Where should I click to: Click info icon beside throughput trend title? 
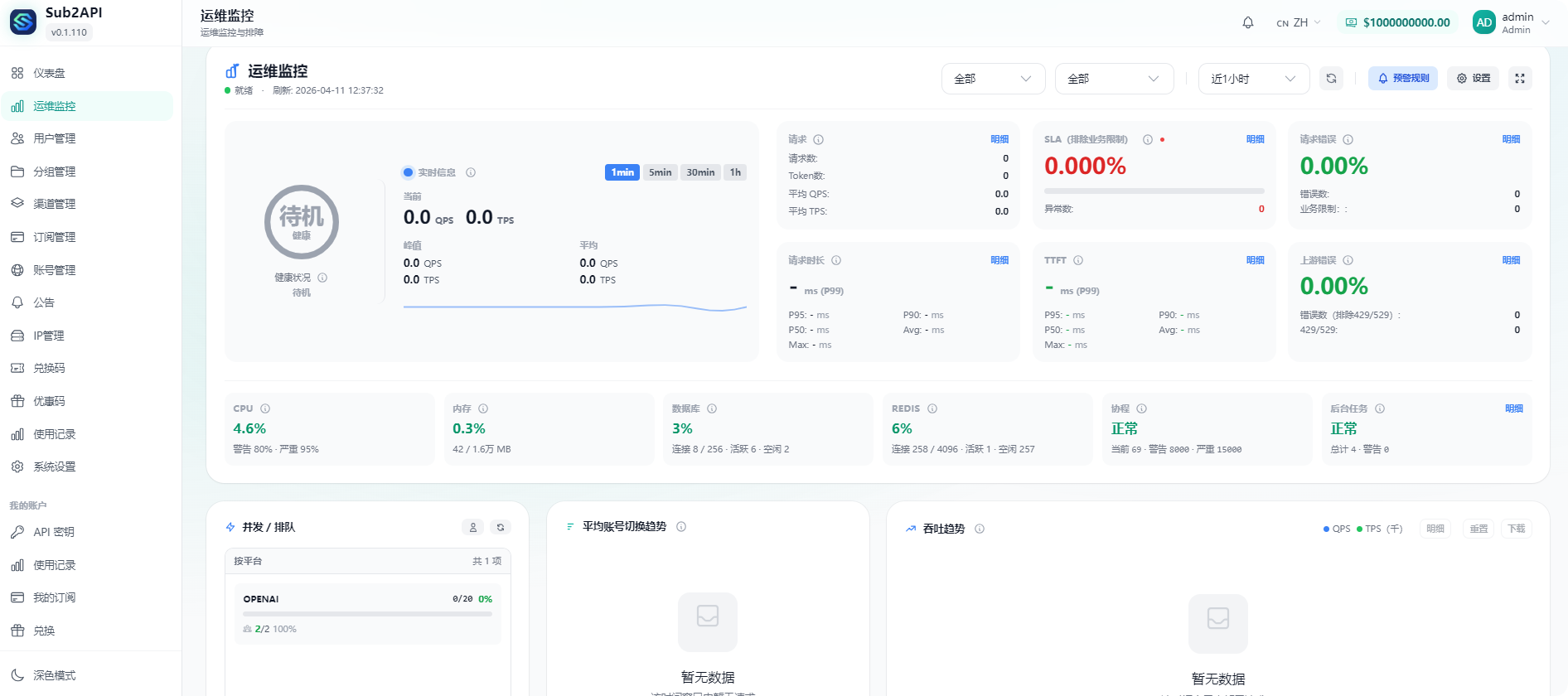click(x=980, y=529)
